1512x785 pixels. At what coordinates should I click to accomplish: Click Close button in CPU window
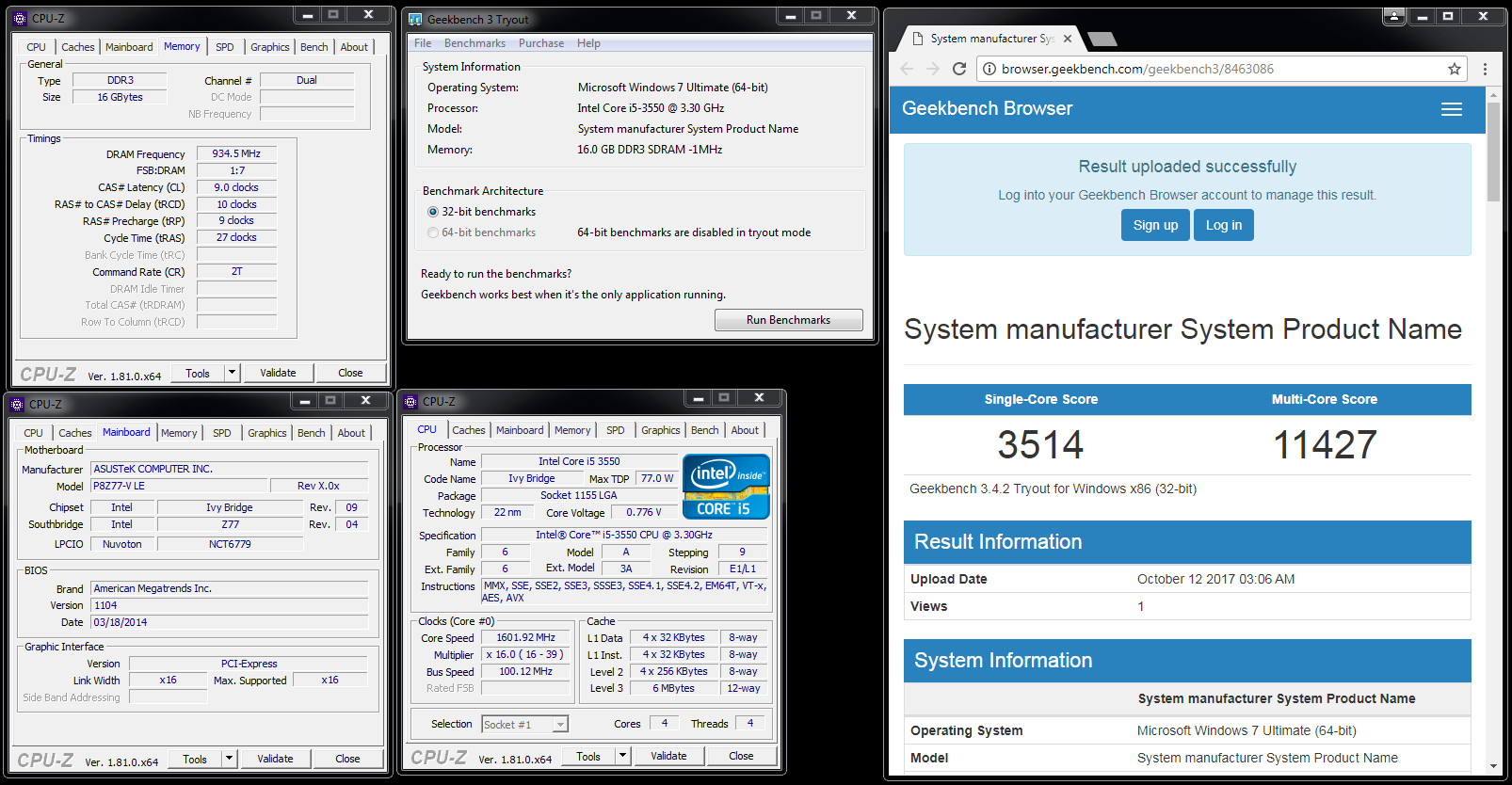click(741, 756)
